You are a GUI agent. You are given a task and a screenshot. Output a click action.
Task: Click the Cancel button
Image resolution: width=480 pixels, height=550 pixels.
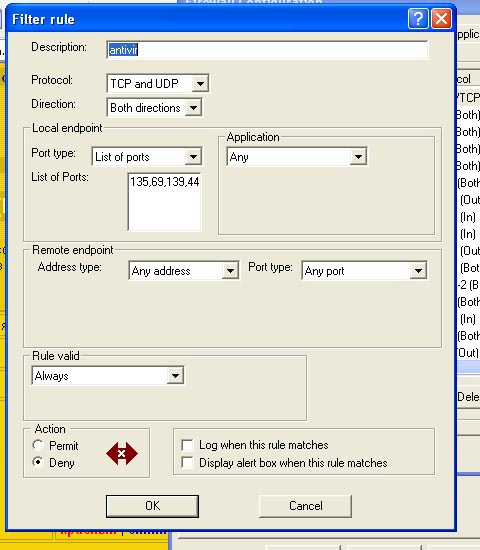coord(305,506)
